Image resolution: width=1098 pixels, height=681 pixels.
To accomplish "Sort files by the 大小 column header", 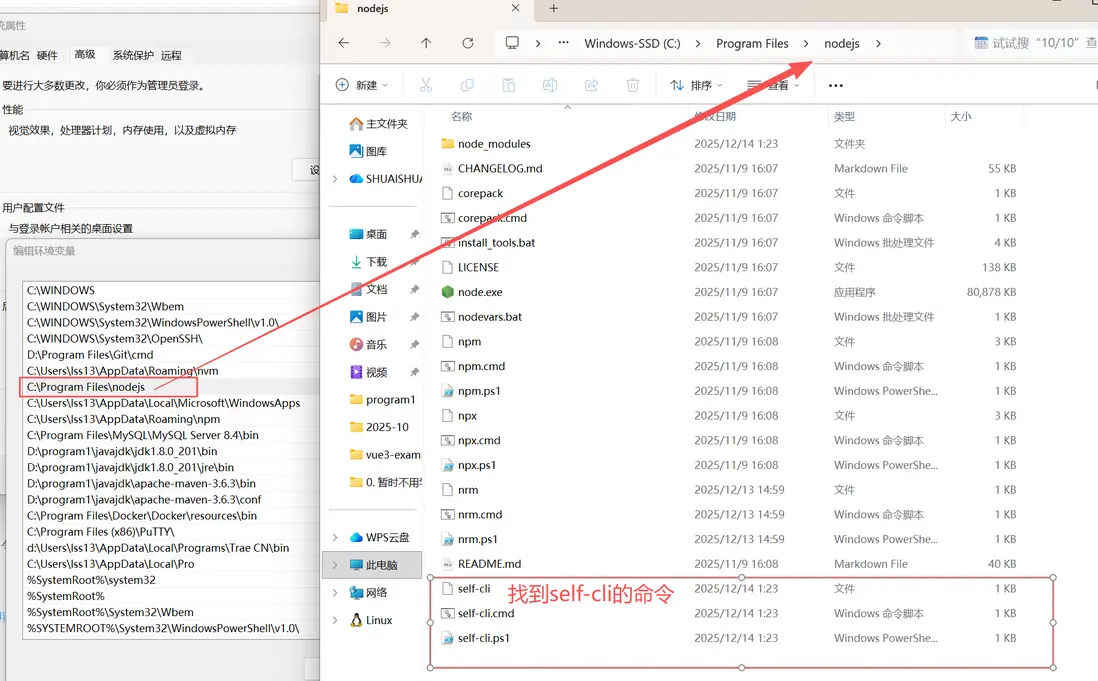I will [961, 116].
